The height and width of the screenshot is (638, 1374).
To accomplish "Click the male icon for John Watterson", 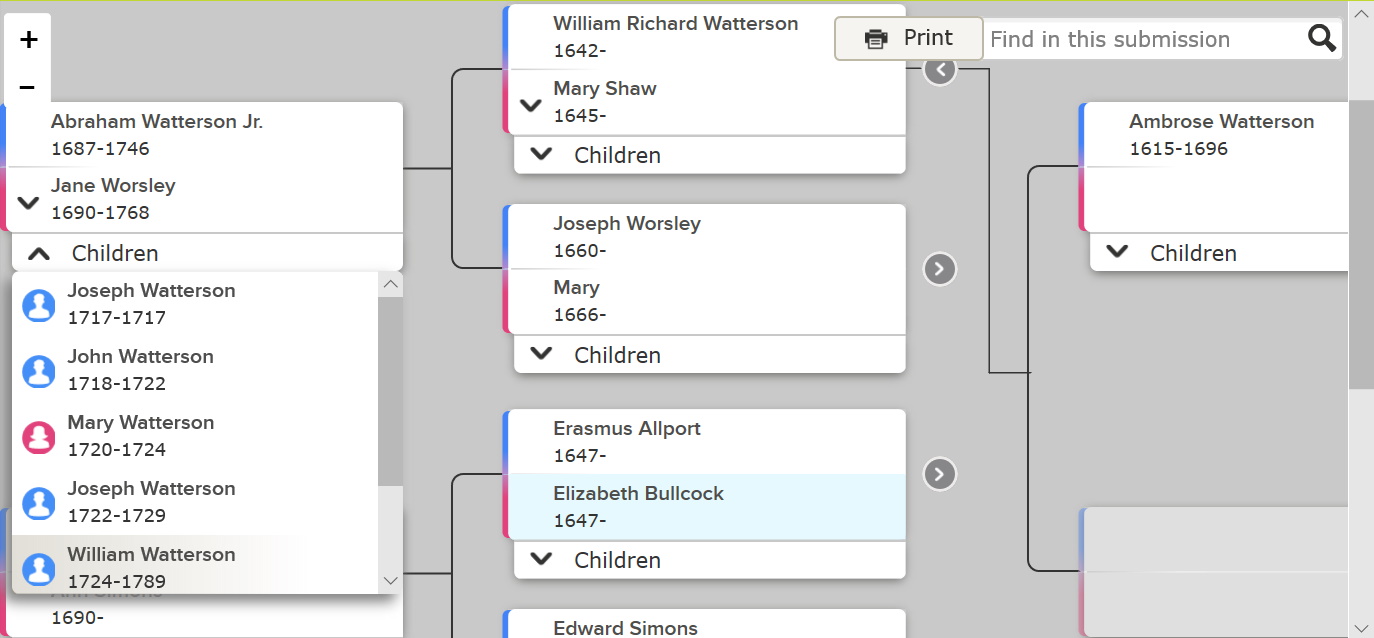I will coord(39,371).
